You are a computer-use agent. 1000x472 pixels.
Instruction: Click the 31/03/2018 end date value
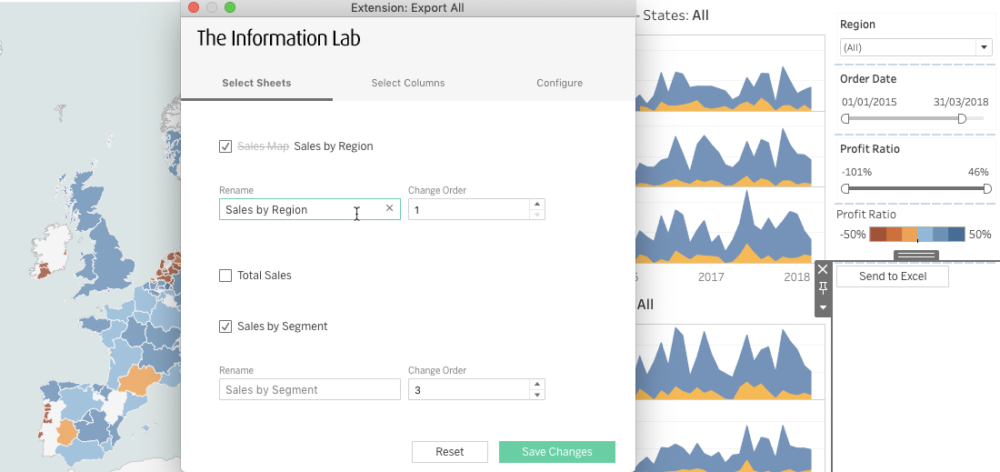[961, 102]
